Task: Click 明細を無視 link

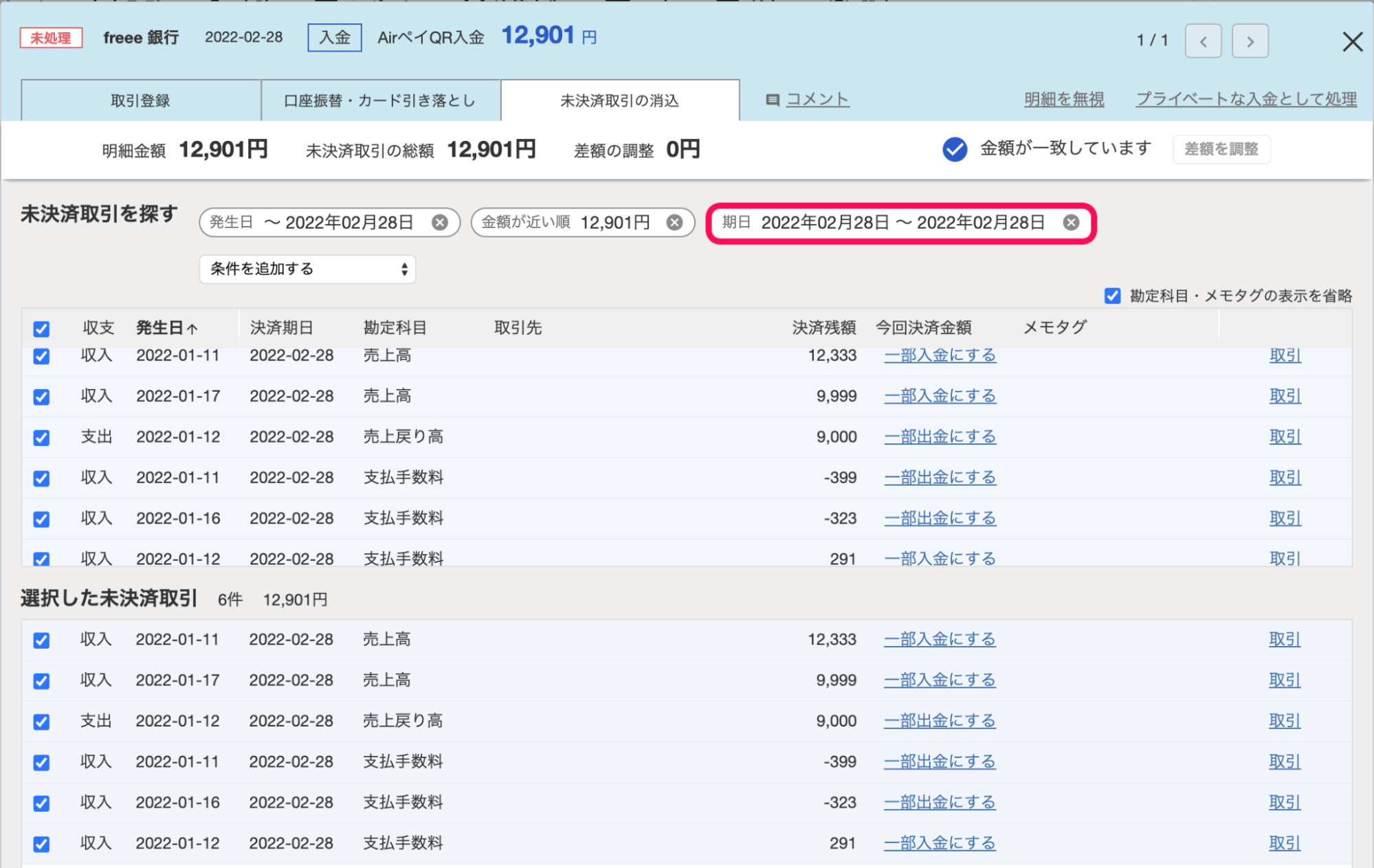Action: pos(1064,100)
